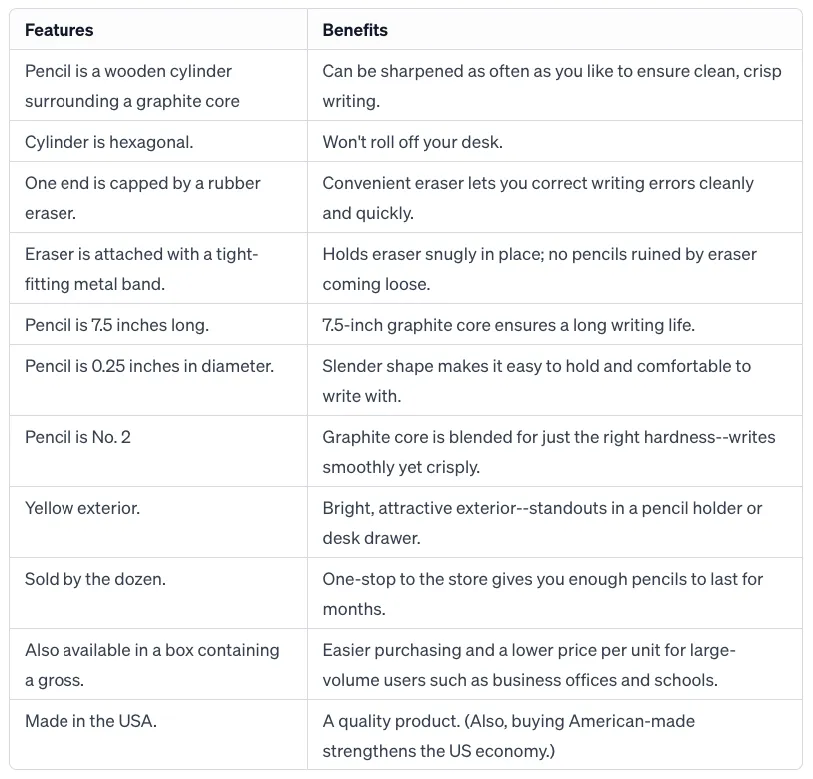The image size is (813, 779).
Task: Click the 'Won't roll off your desk.' cell
Action: click(x=412, y=142)
